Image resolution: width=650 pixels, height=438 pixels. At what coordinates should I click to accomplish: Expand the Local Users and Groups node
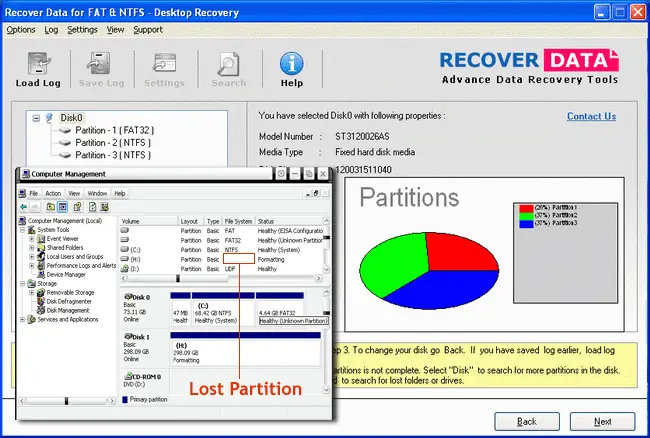pos(32,257)
